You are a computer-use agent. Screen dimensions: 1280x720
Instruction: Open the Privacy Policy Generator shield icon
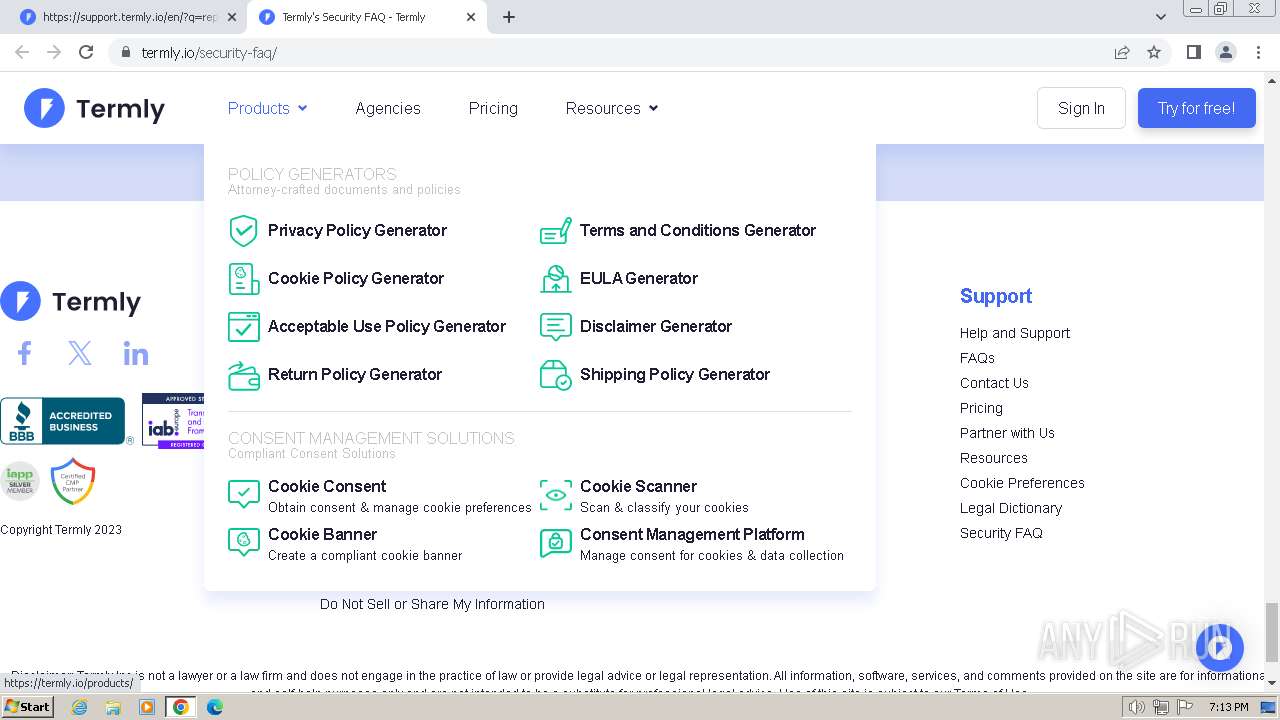coord(243,231)
